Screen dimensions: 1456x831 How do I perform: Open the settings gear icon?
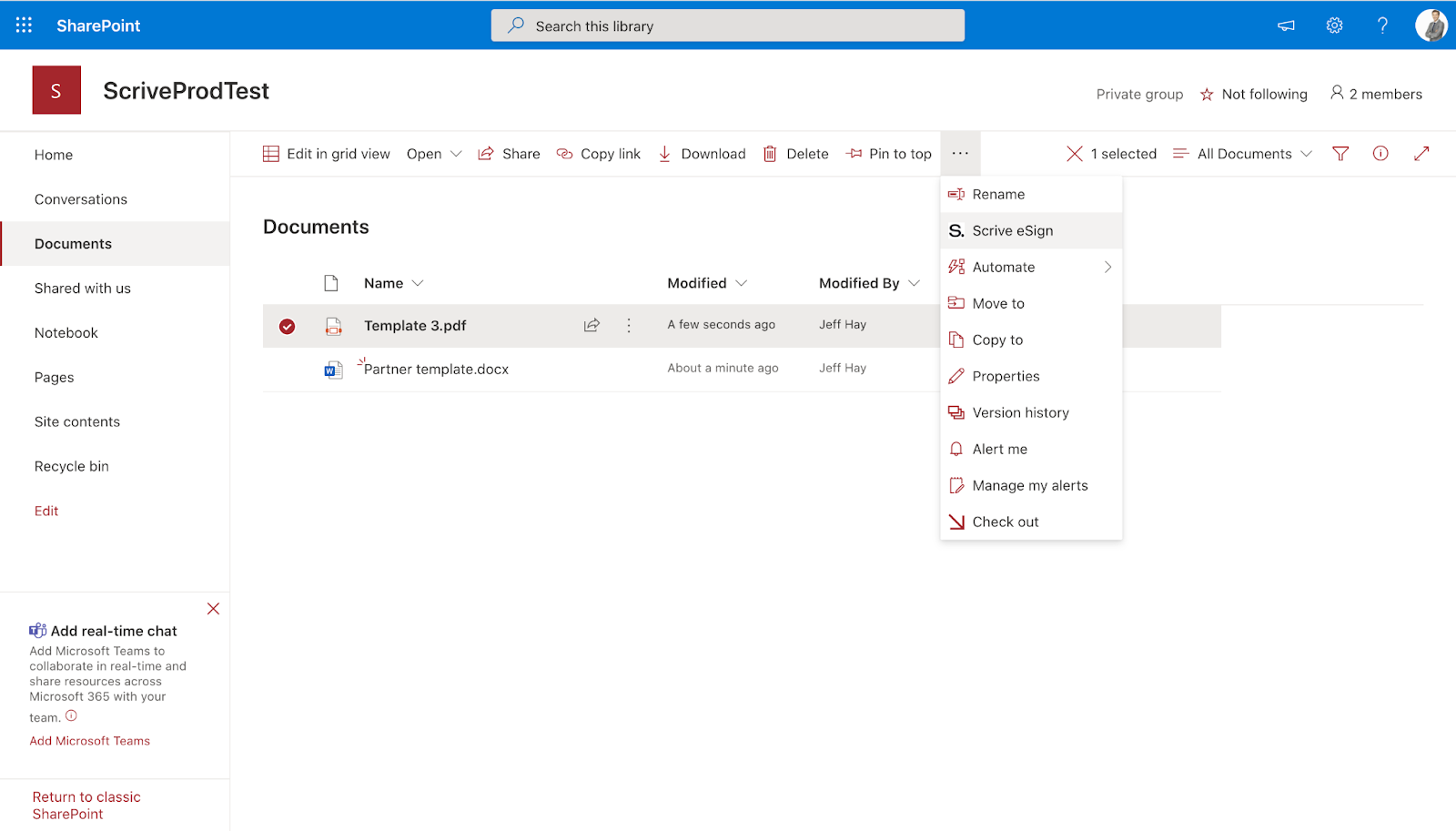pyautogui.click(x=1334, y=25)
